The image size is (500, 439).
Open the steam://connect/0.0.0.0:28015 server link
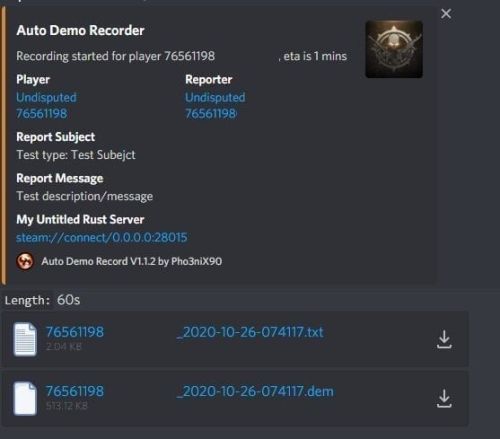[102, 237]
